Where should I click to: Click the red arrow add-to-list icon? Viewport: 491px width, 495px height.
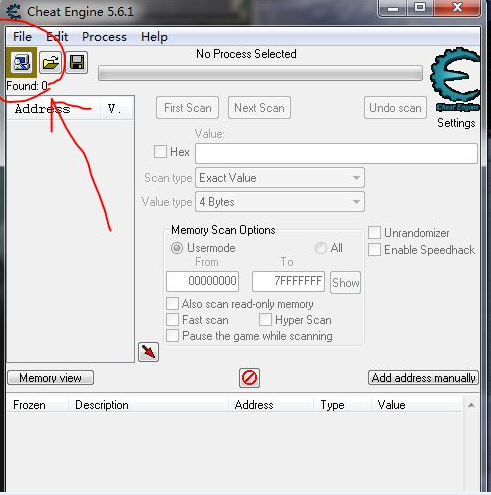point(148,352)
